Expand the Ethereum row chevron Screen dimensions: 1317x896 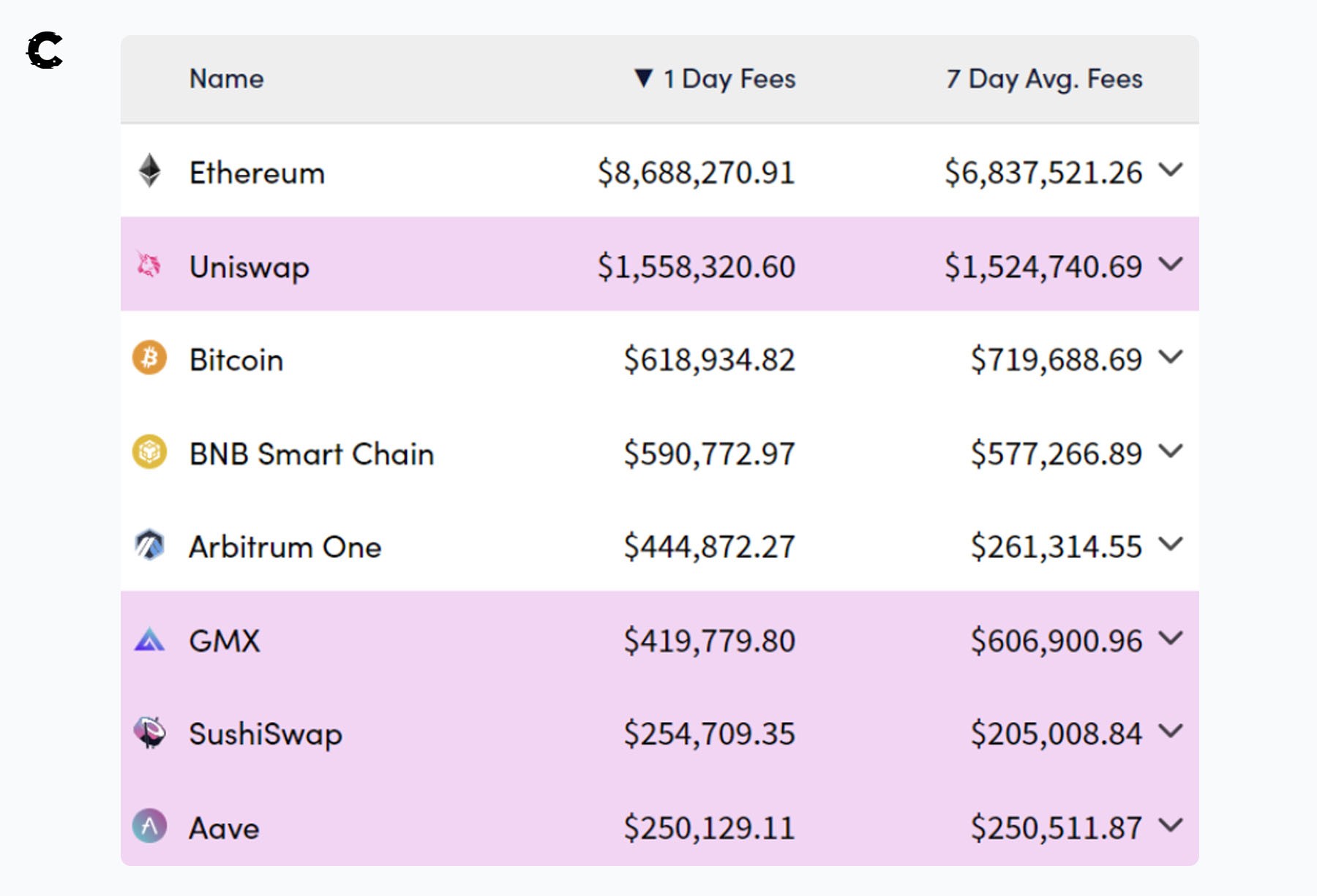[1171, 170]
